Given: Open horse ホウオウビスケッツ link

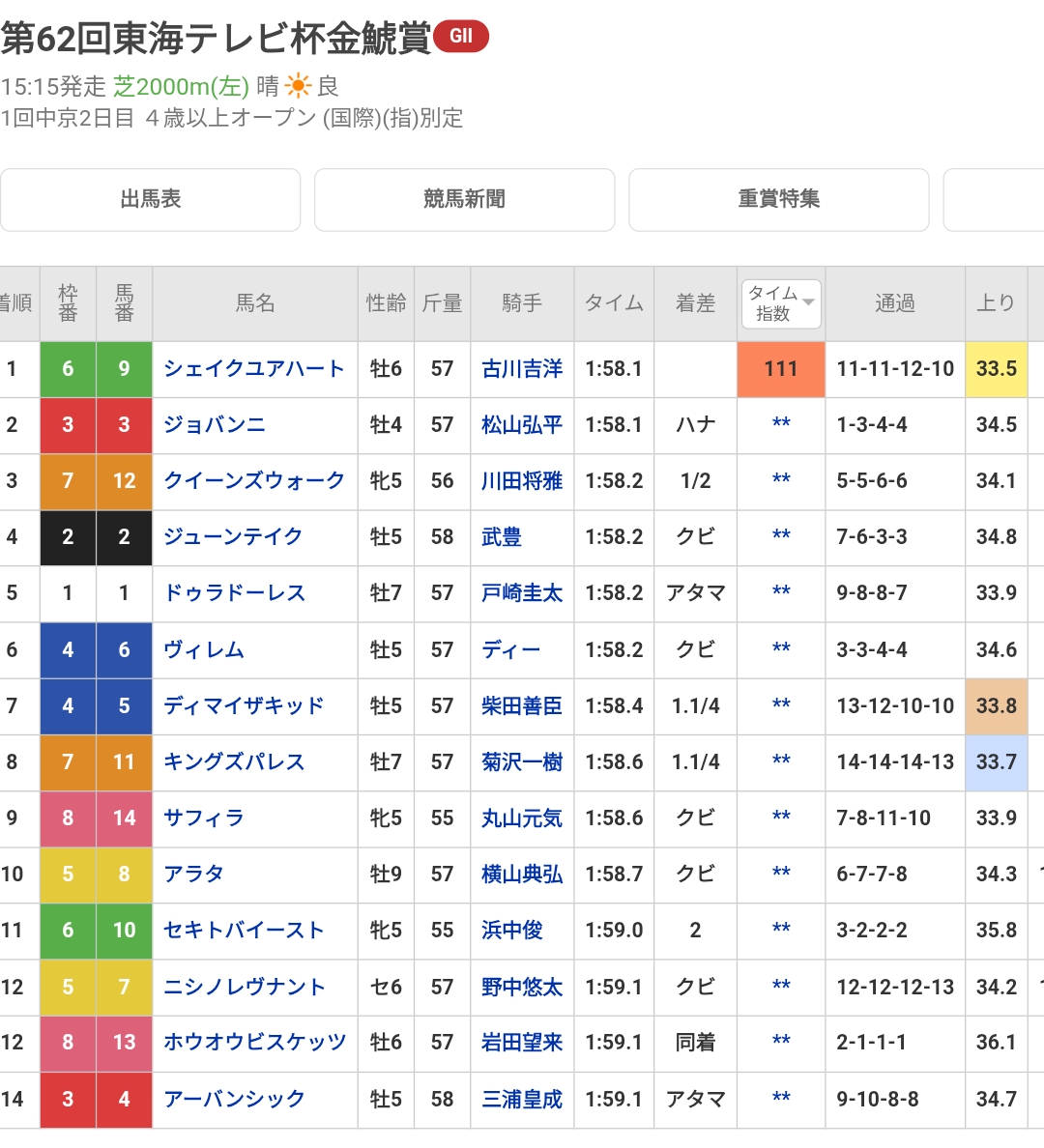Looking at the screenshot, I should pos(254,1043).
